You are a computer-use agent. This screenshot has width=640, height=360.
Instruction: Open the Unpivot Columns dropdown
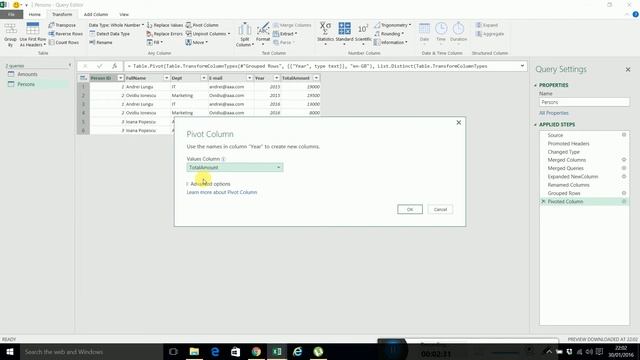click(208, 34)
